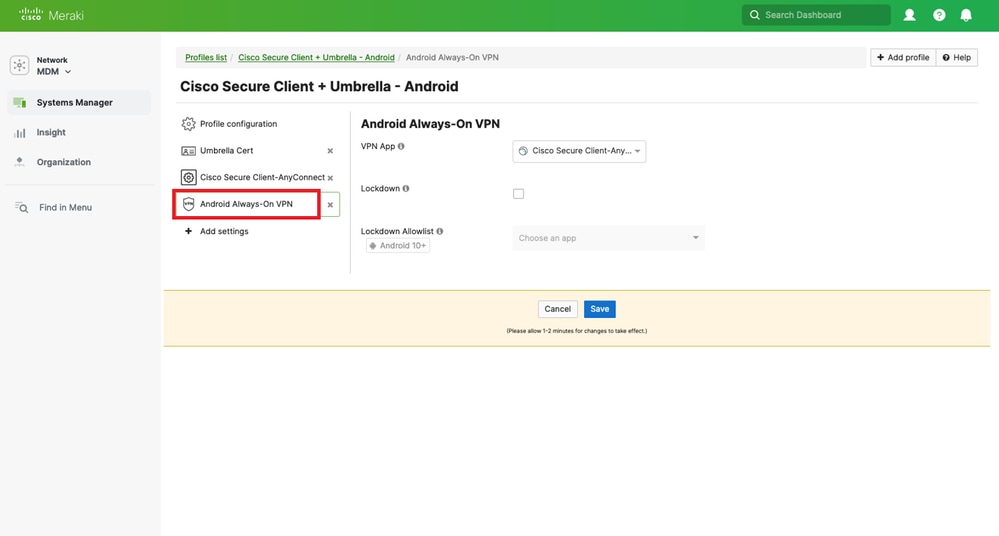
Task: Select Profile configuration in the settings list
Action: click(238, 124)
